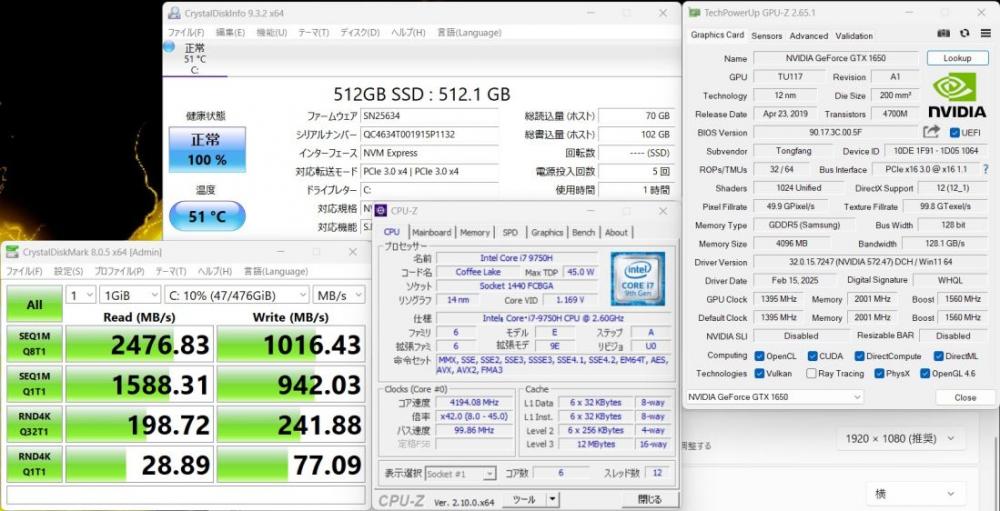Viewport: 1000px width, 511px height.
Task: Click the blue disk status circle in CrystalDiskInfo
Action: [x=169, y=47]
